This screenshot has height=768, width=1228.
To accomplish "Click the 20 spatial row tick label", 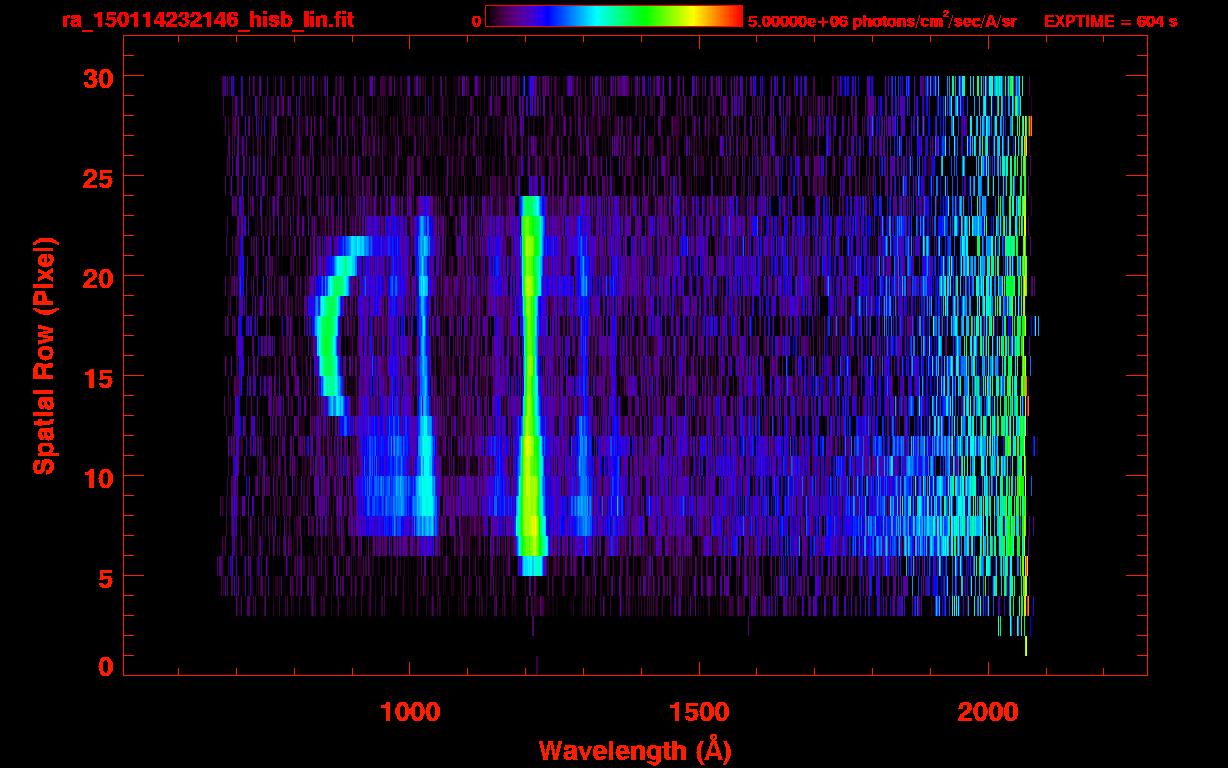I will [x=99, y=277].
